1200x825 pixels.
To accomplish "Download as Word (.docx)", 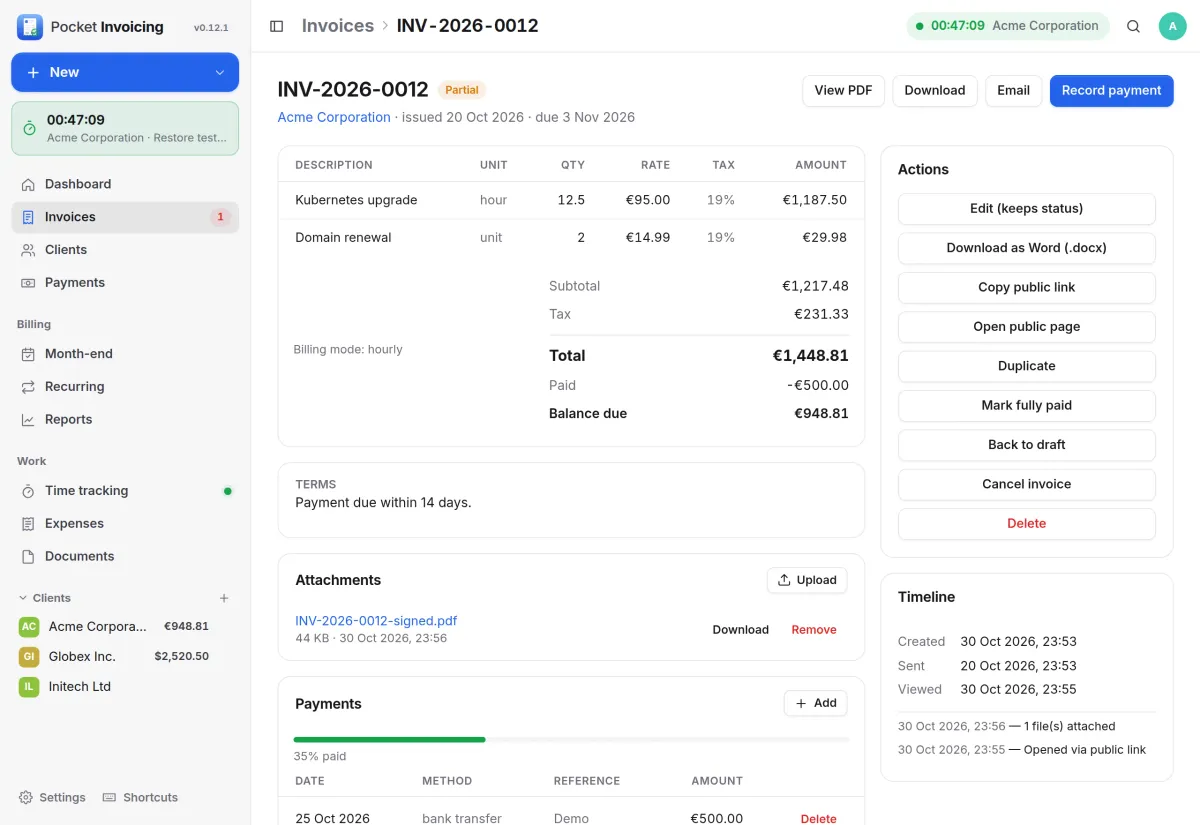I will tap(1027, 248).
